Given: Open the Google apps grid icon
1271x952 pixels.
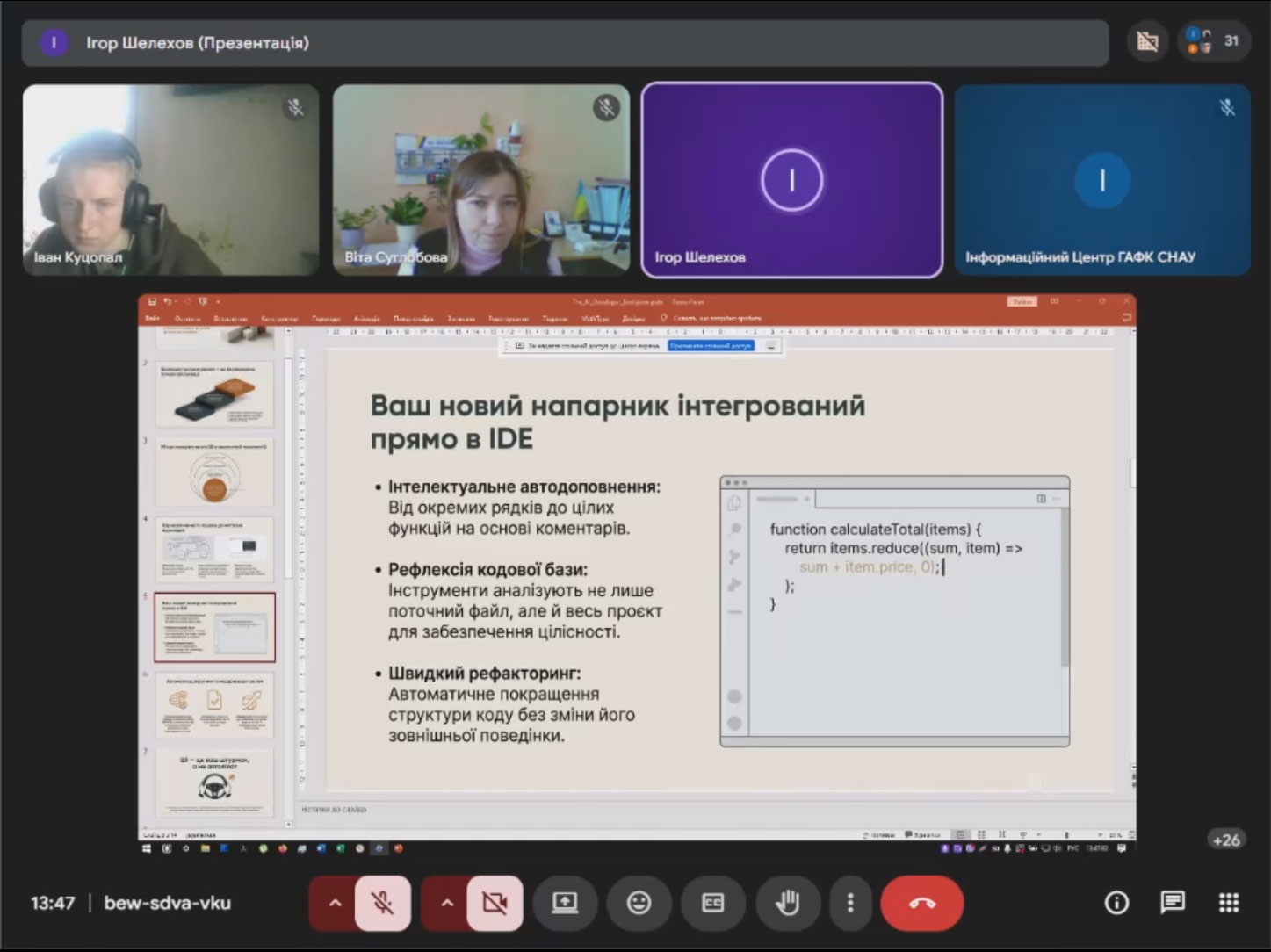Looking at the screenshot, I should 1227,902.
